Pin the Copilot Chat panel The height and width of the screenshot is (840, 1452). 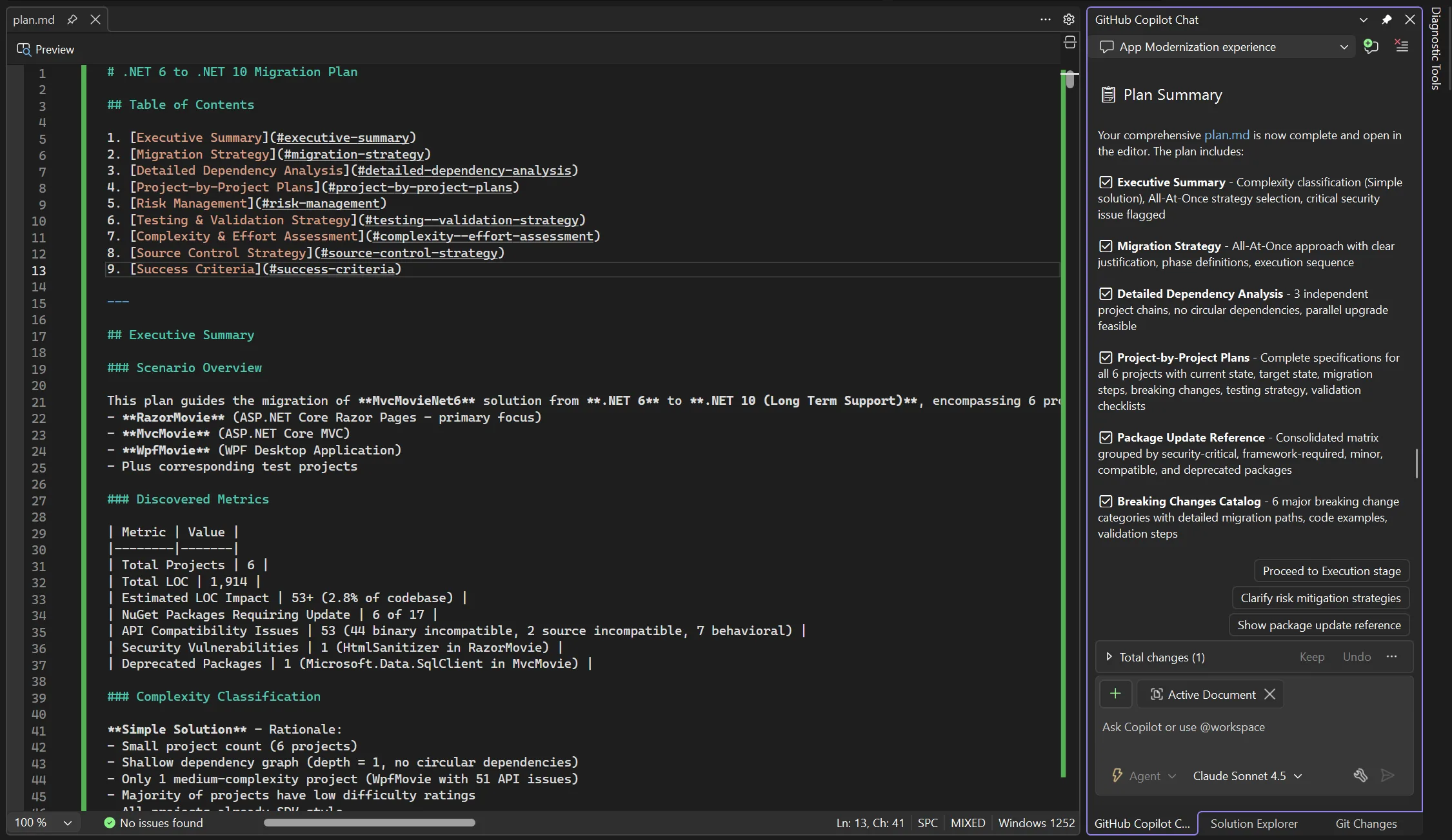pos(1386,19)
